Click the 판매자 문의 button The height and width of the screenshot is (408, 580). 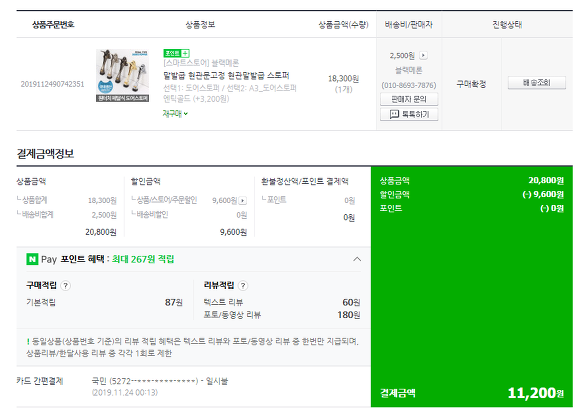click(409, 99)
